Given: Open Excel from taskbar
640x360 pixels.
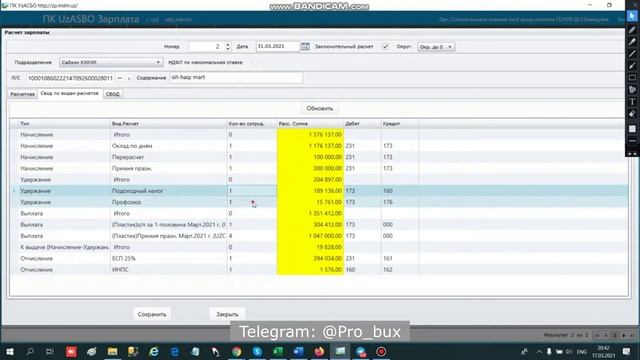Looking at the screenshot, I should (278, 351).
